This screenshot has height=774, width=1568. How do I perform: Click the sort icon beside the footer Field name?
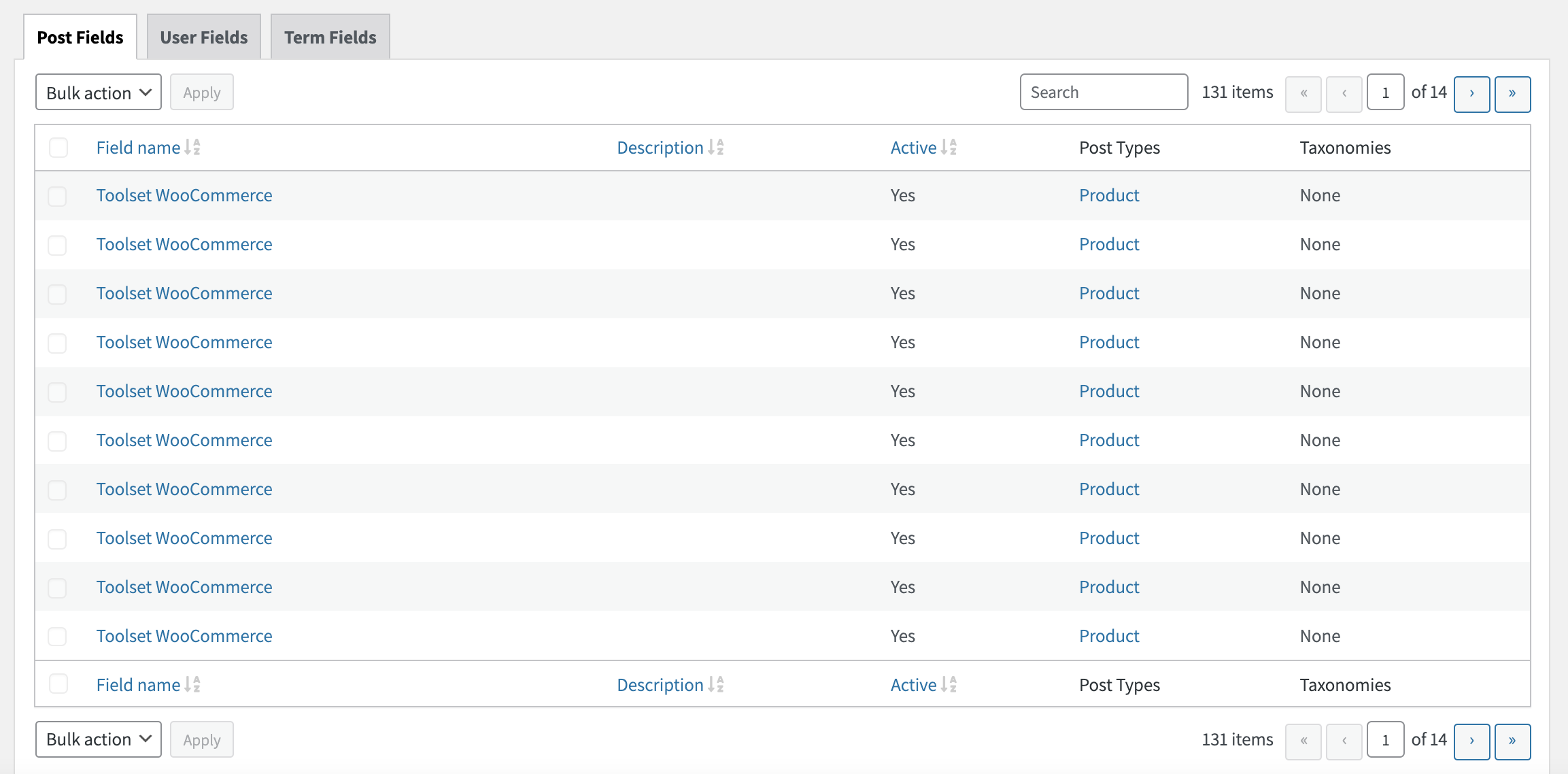[x=192, y=684]
